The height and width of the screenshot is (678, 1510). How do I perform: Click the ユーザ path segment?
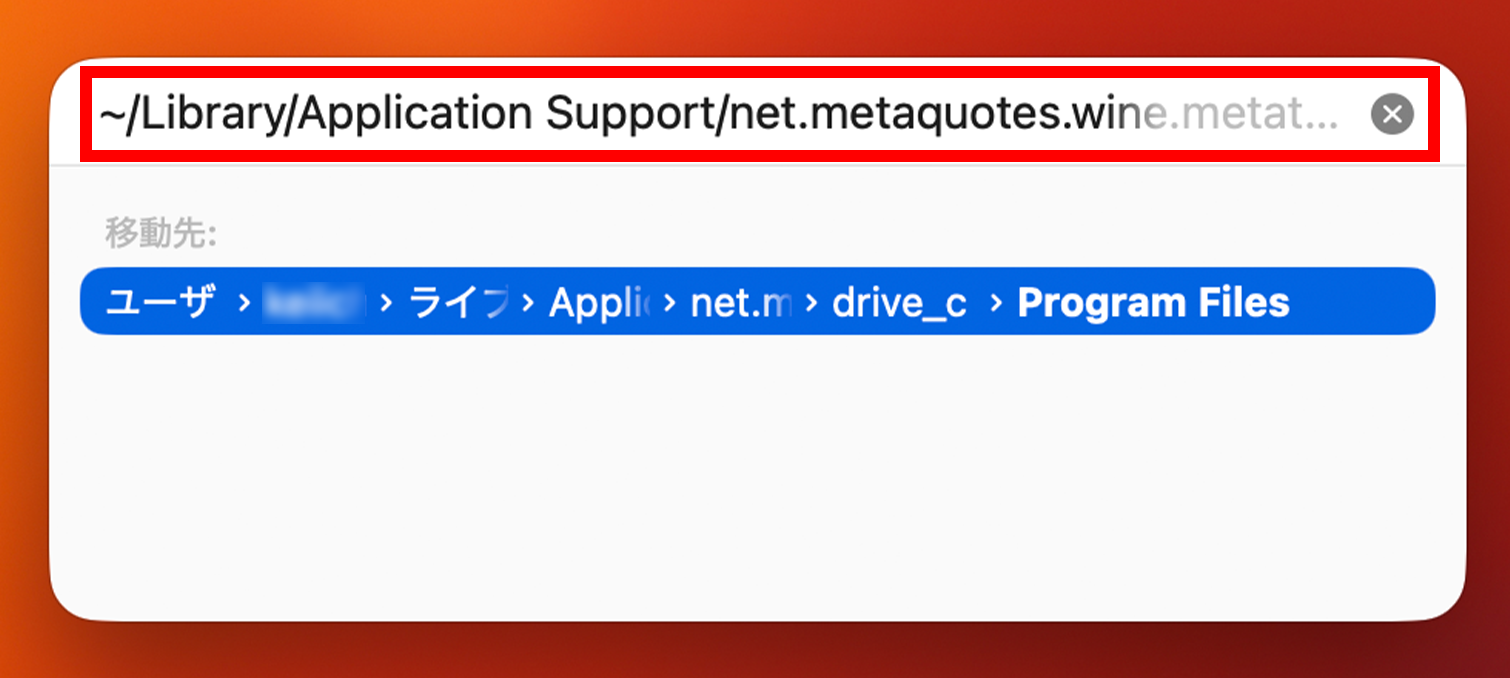(160, 302)
